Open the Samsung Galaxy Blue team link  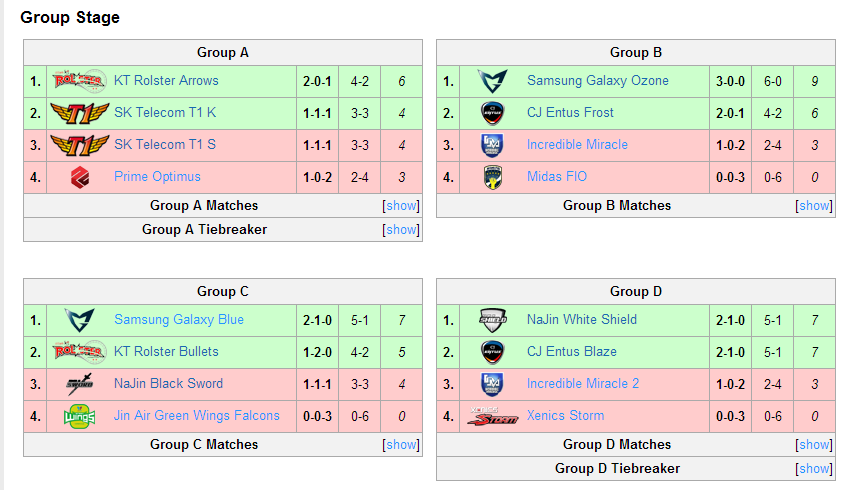click(x=179, y=319)
